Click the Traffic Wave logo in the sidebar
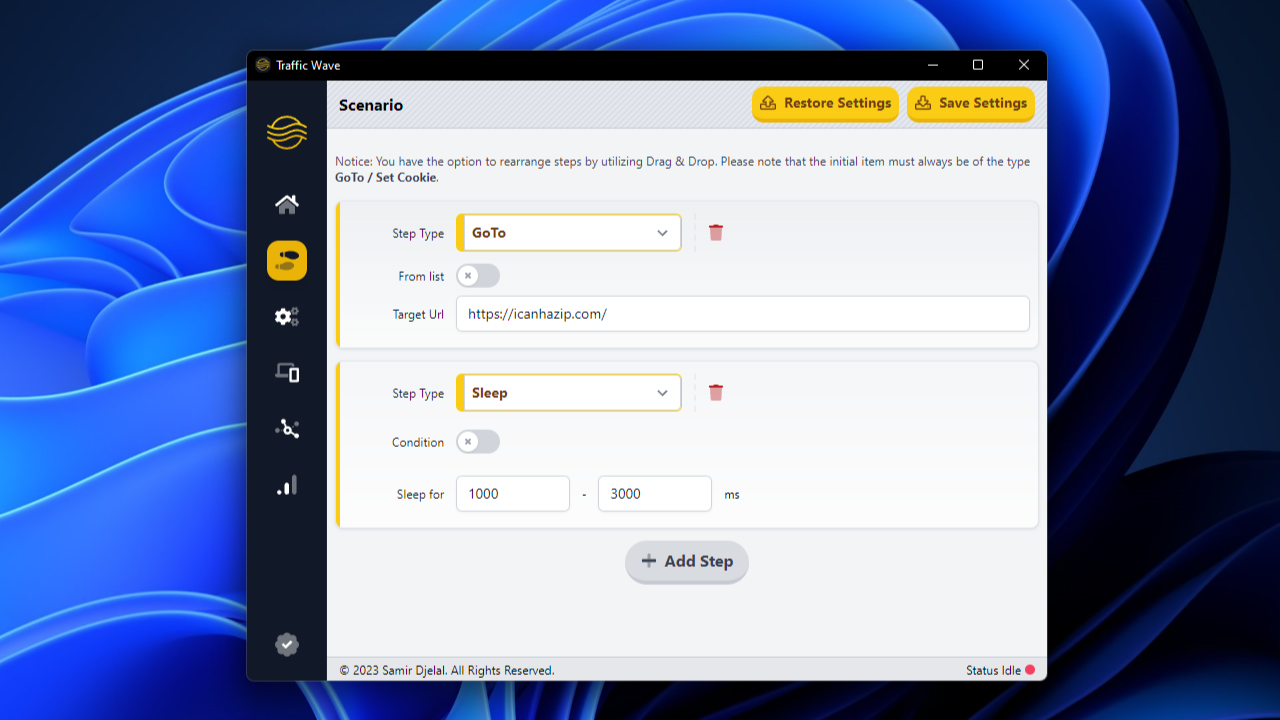This screenshot has height=720, width=1280. 287,133
